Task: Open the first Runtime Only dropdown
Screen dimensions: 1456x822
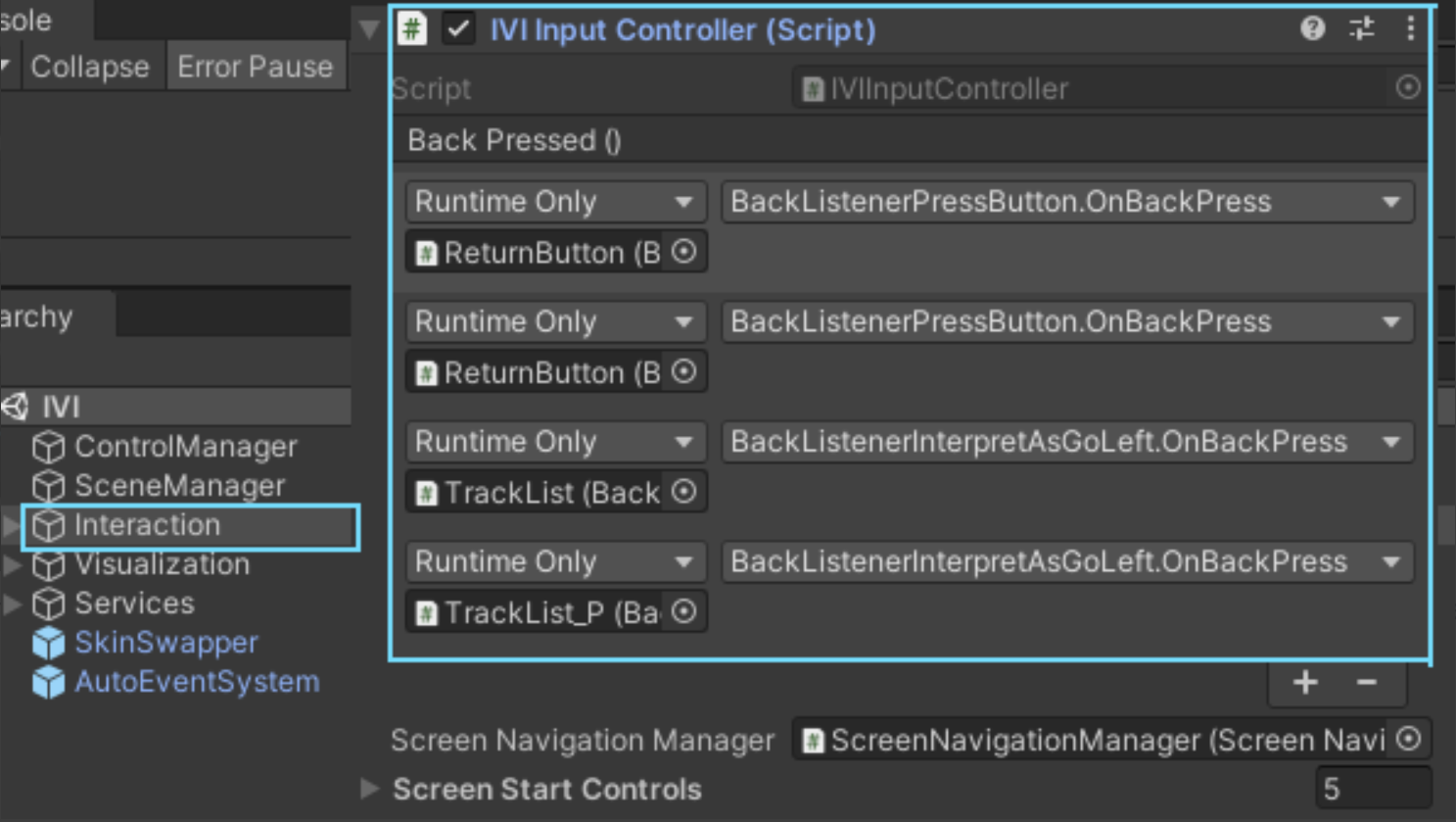Action: 554,202
